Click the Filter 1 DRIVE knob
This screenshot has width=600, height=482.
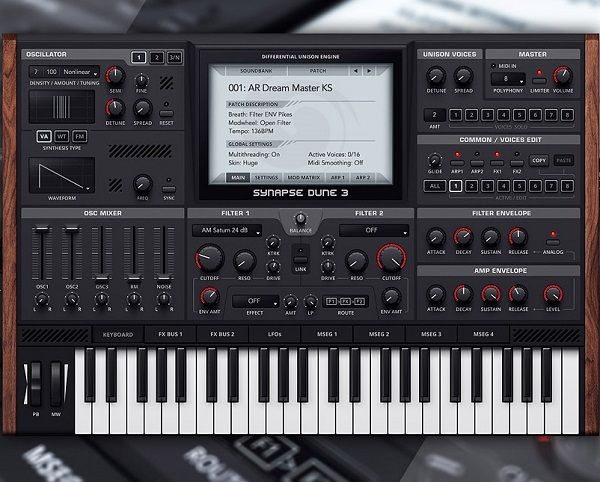tap(273, 267)
